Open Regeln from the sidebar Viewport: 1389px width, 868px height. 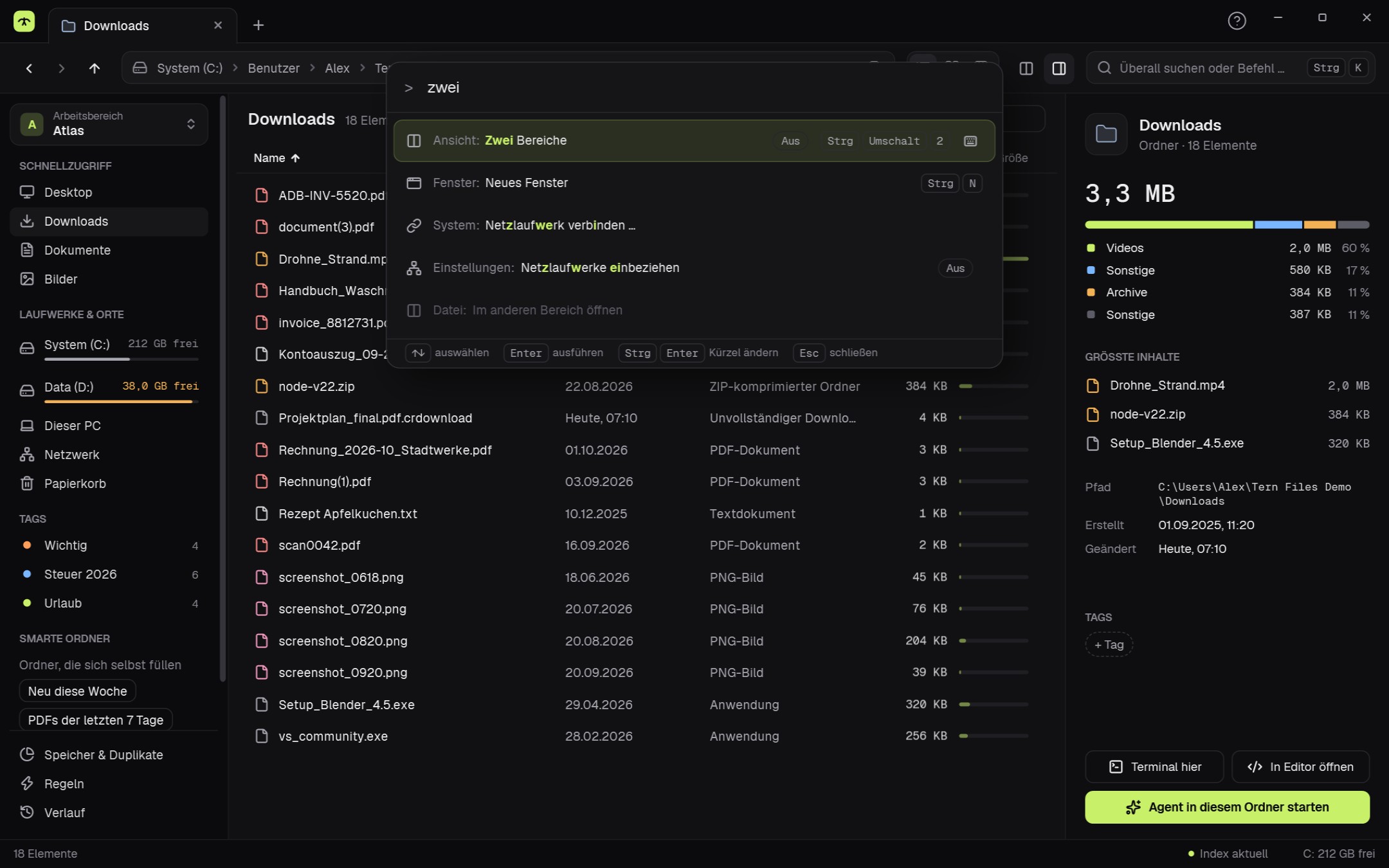(64, 784)
